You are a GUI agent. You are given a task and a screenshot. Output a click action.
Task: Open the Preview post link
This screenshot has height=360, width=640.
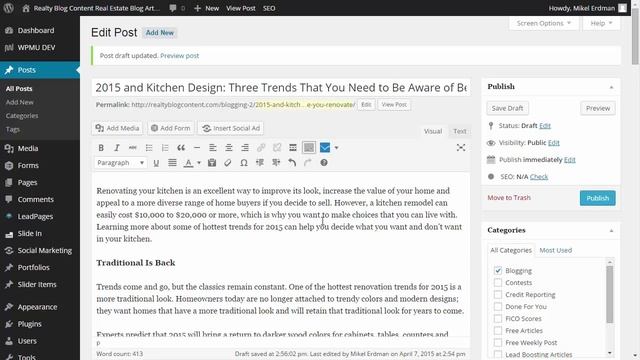(x=180, y=56)
